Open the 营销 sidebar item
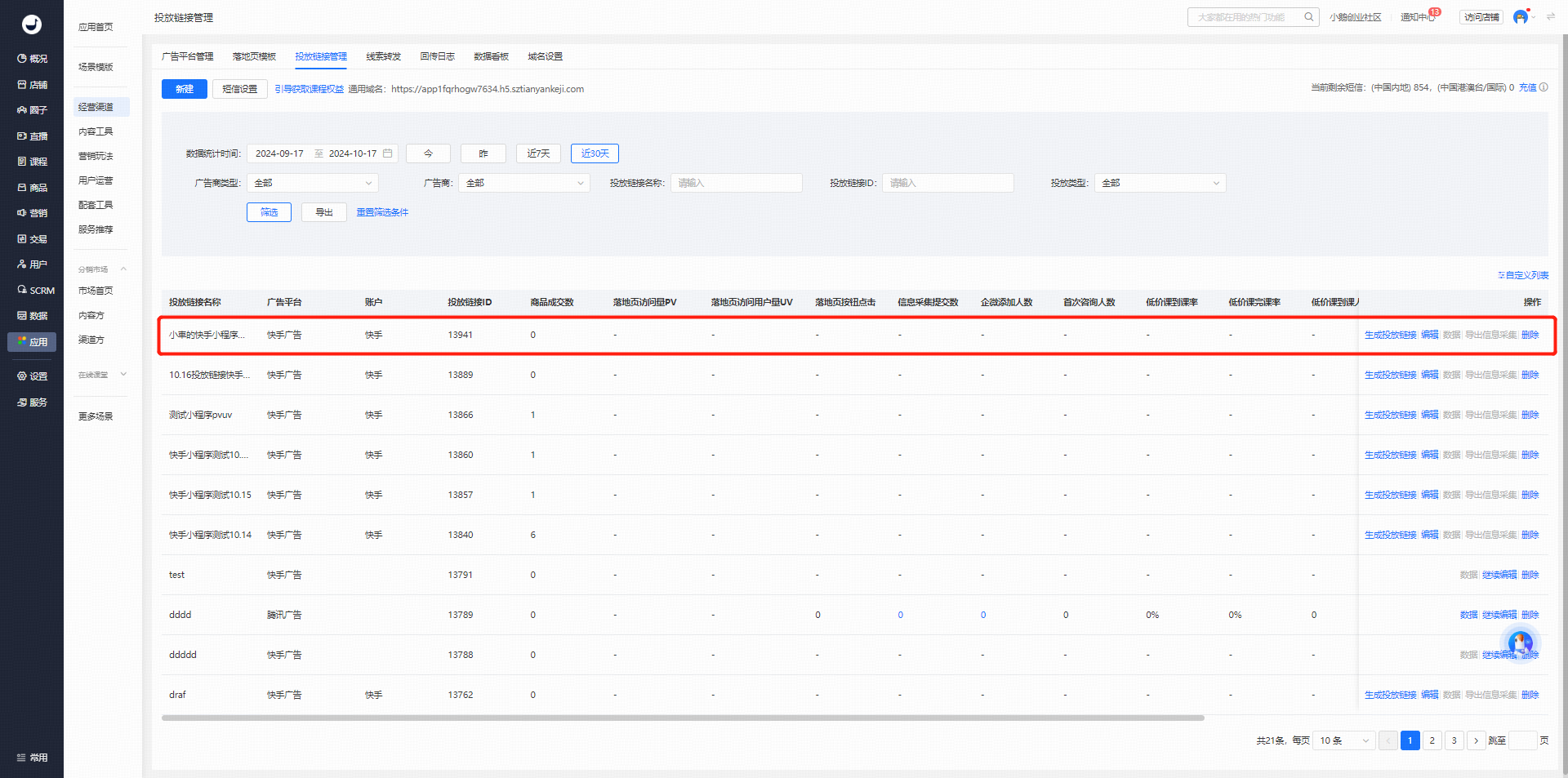This screenshot has width=1568, height=778. tap(32, 213)
